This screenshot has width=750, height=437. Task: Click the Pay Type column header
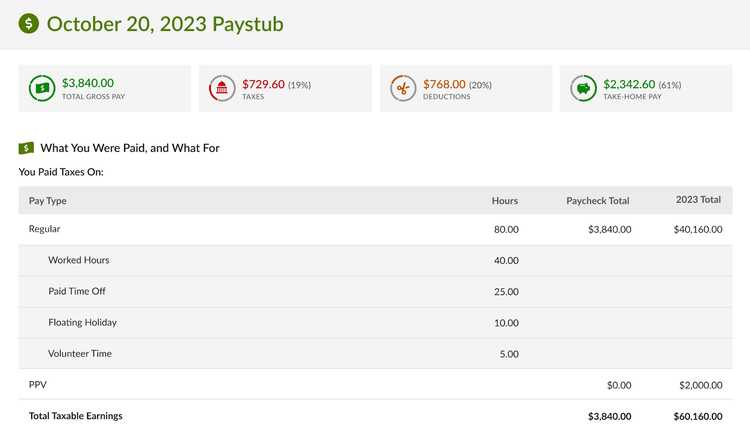[x=48, y=201]
